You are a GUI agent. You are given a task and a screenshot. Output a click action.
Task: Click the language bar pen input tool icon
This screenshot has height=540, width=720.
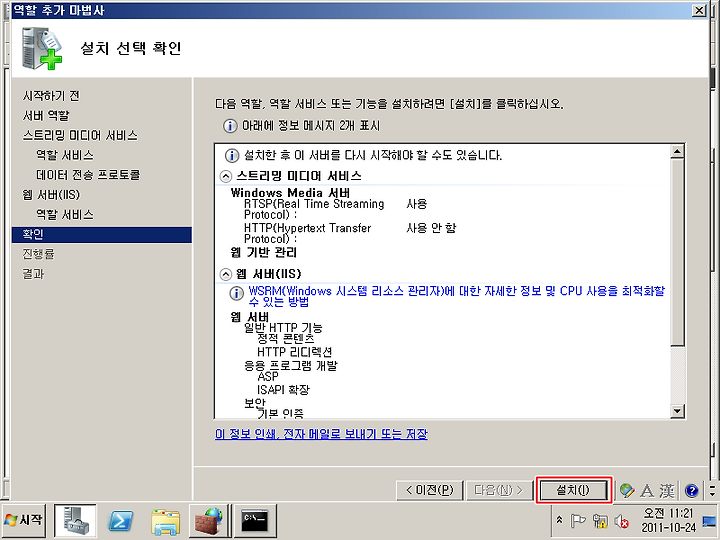[x=627, y=490]
